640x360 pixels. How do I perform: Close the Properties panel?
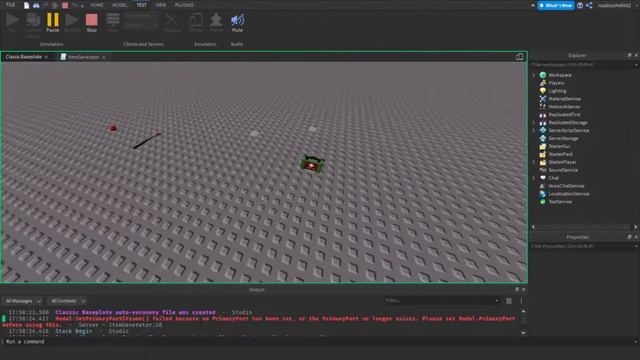tap(636, 237)
